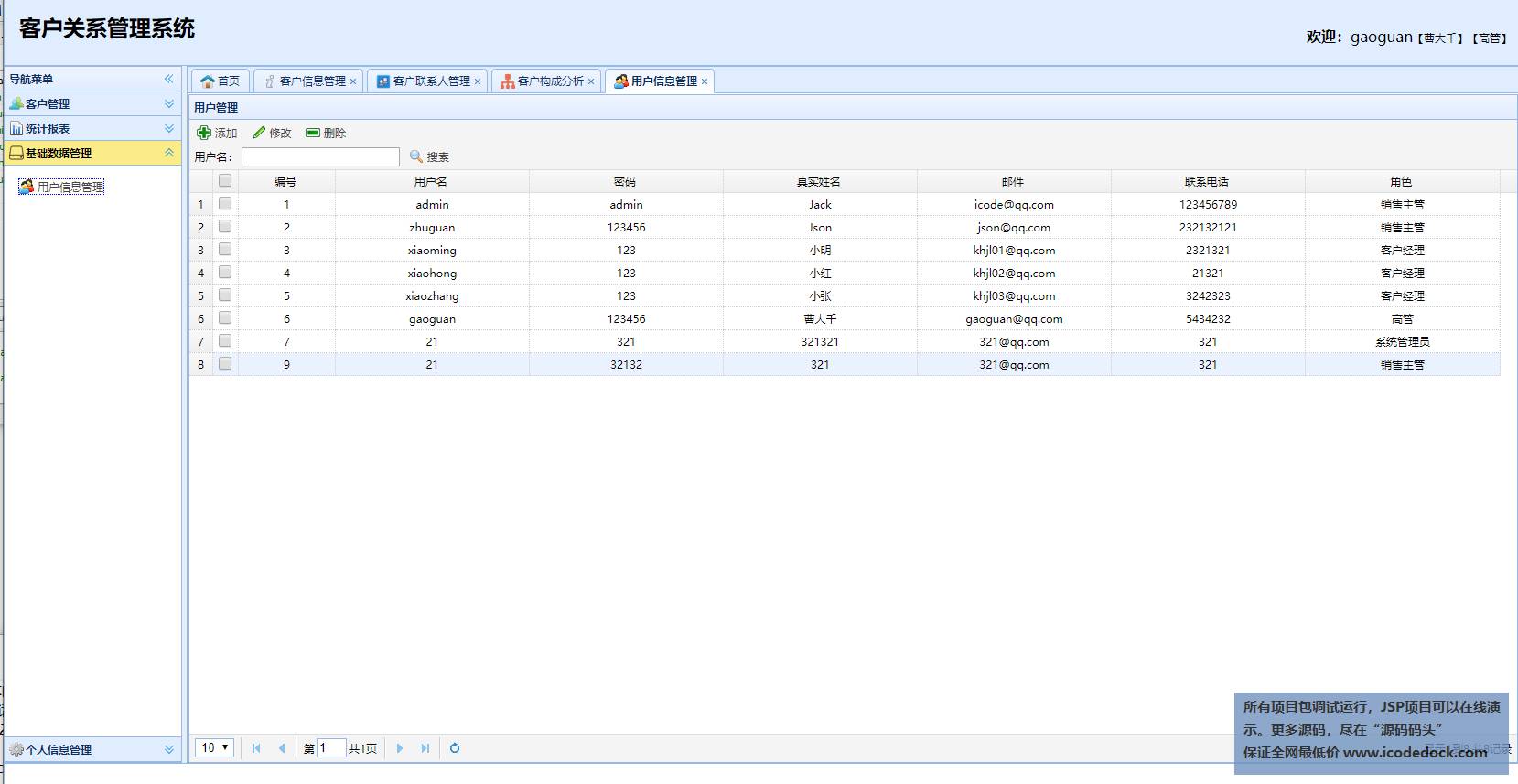This screenshot has height=784, width=1518.
Task: Sort by the 用户名 column header
Action: (x=432, y=181)
